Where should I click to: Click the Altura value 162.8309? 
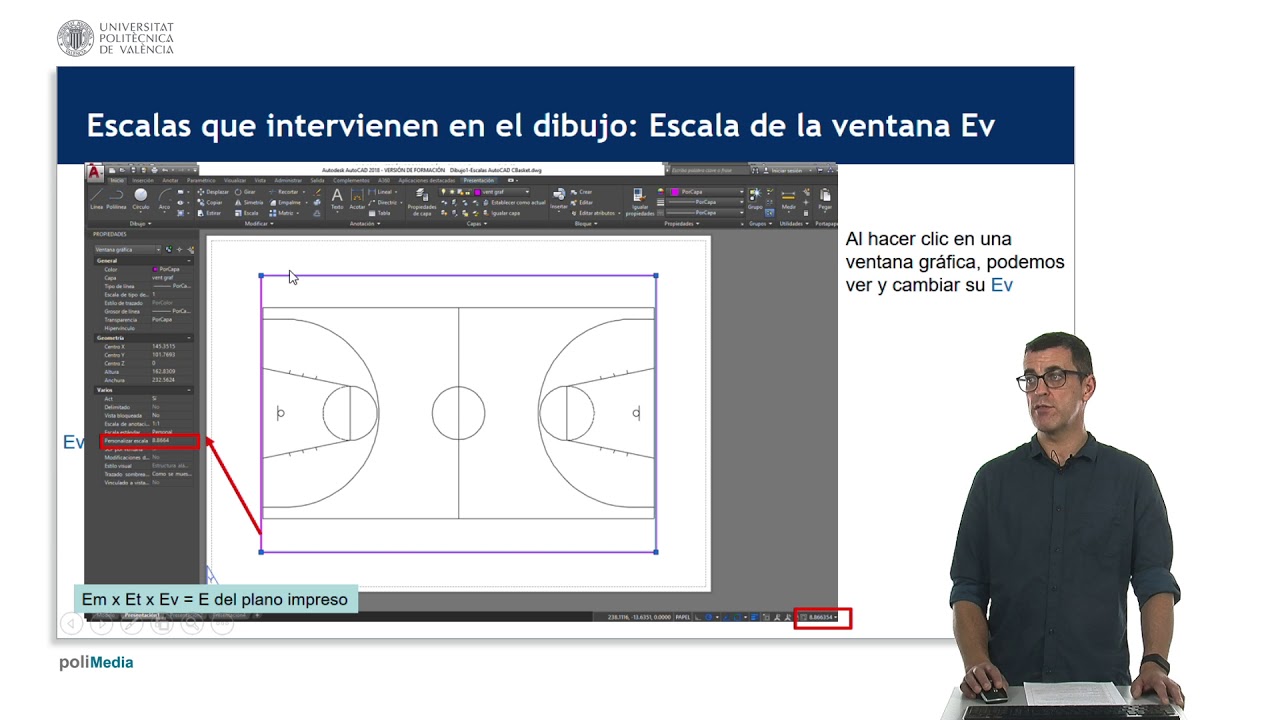[x=164, y=371]
